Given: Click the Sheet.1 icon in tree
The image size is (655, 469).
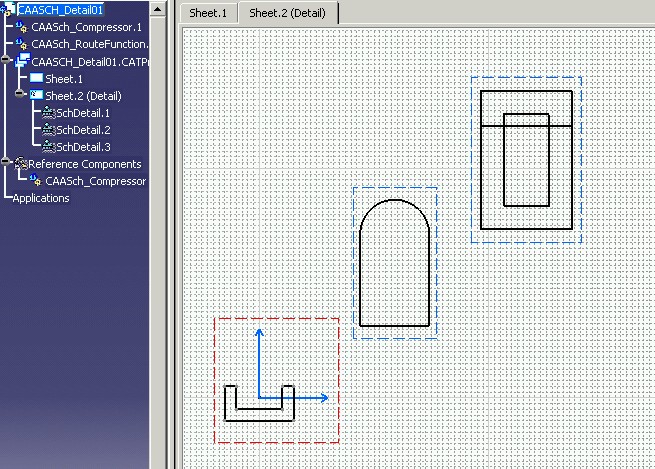Looking at the screenshot, I should (x=36, y=78).
